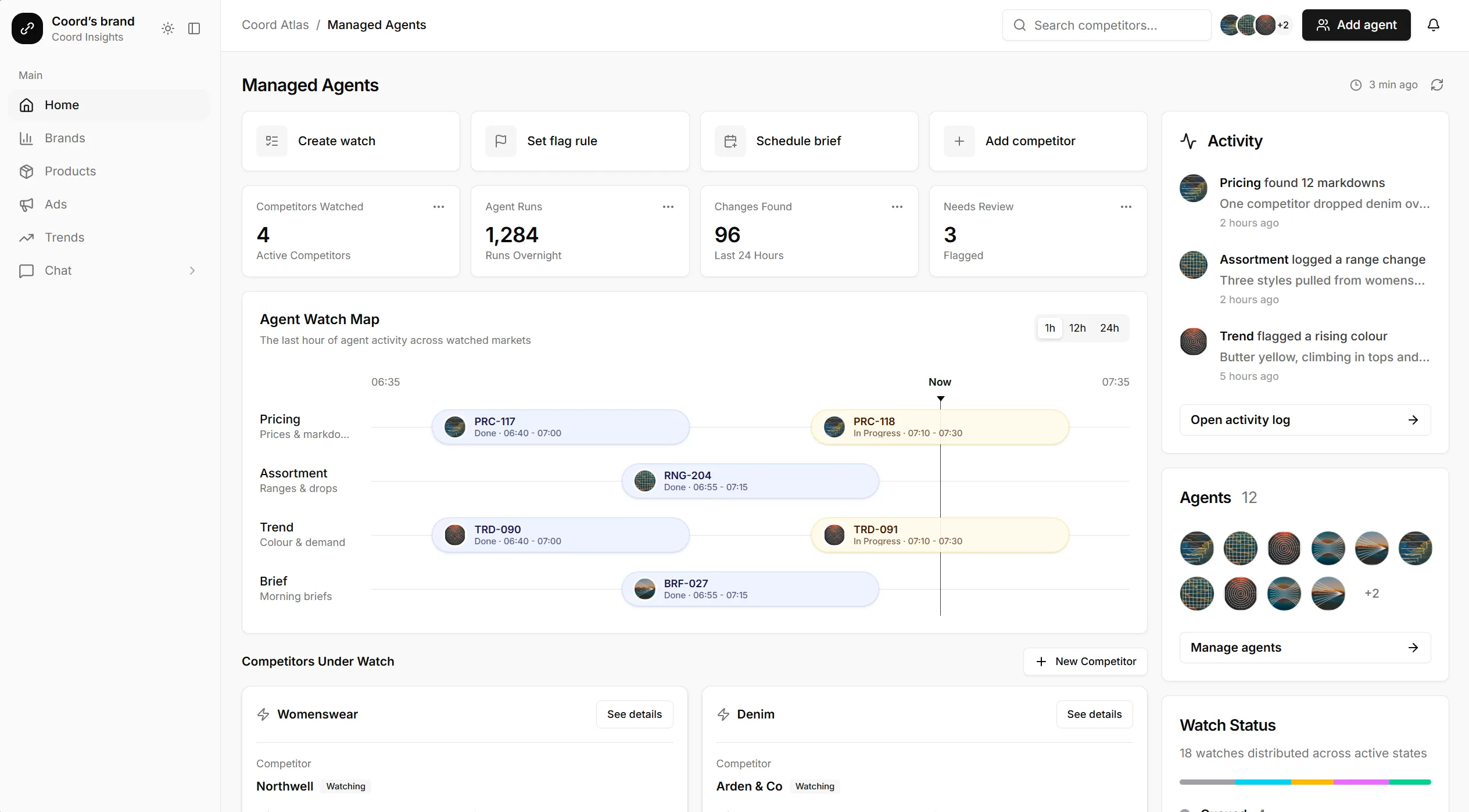This screenshot has width=1469, height=812.
Task: Refresh the Managed Agents data
Action: coord(1437,85)
